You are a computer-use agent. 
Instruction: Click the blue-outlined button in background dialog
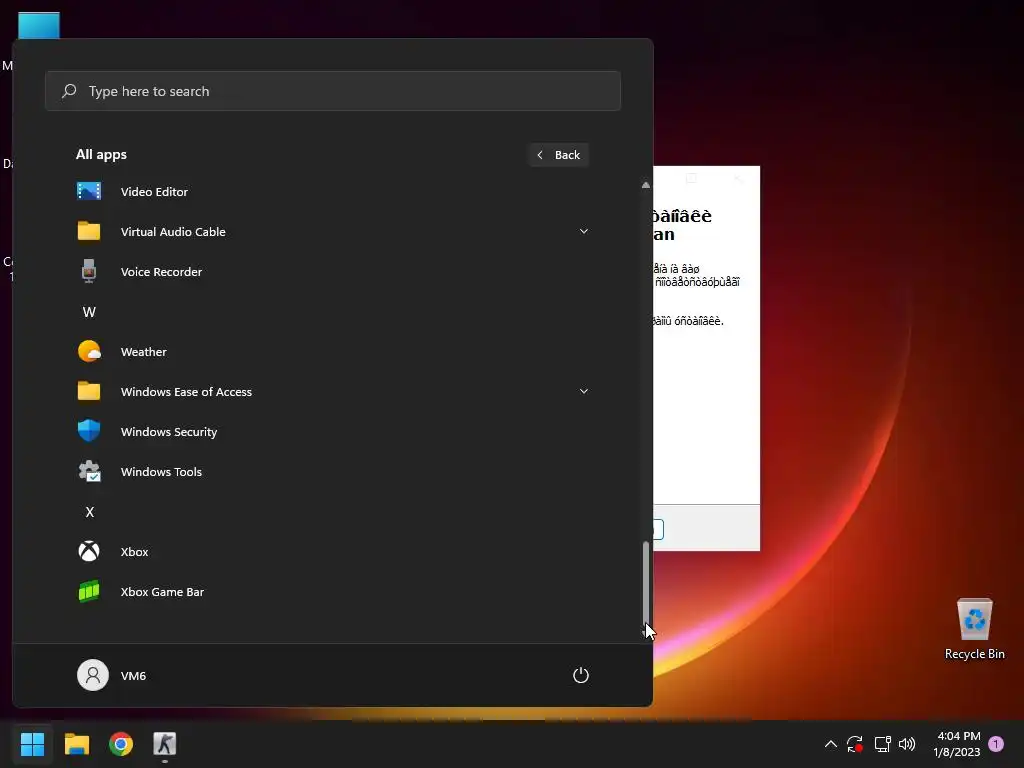click(658, 529)
